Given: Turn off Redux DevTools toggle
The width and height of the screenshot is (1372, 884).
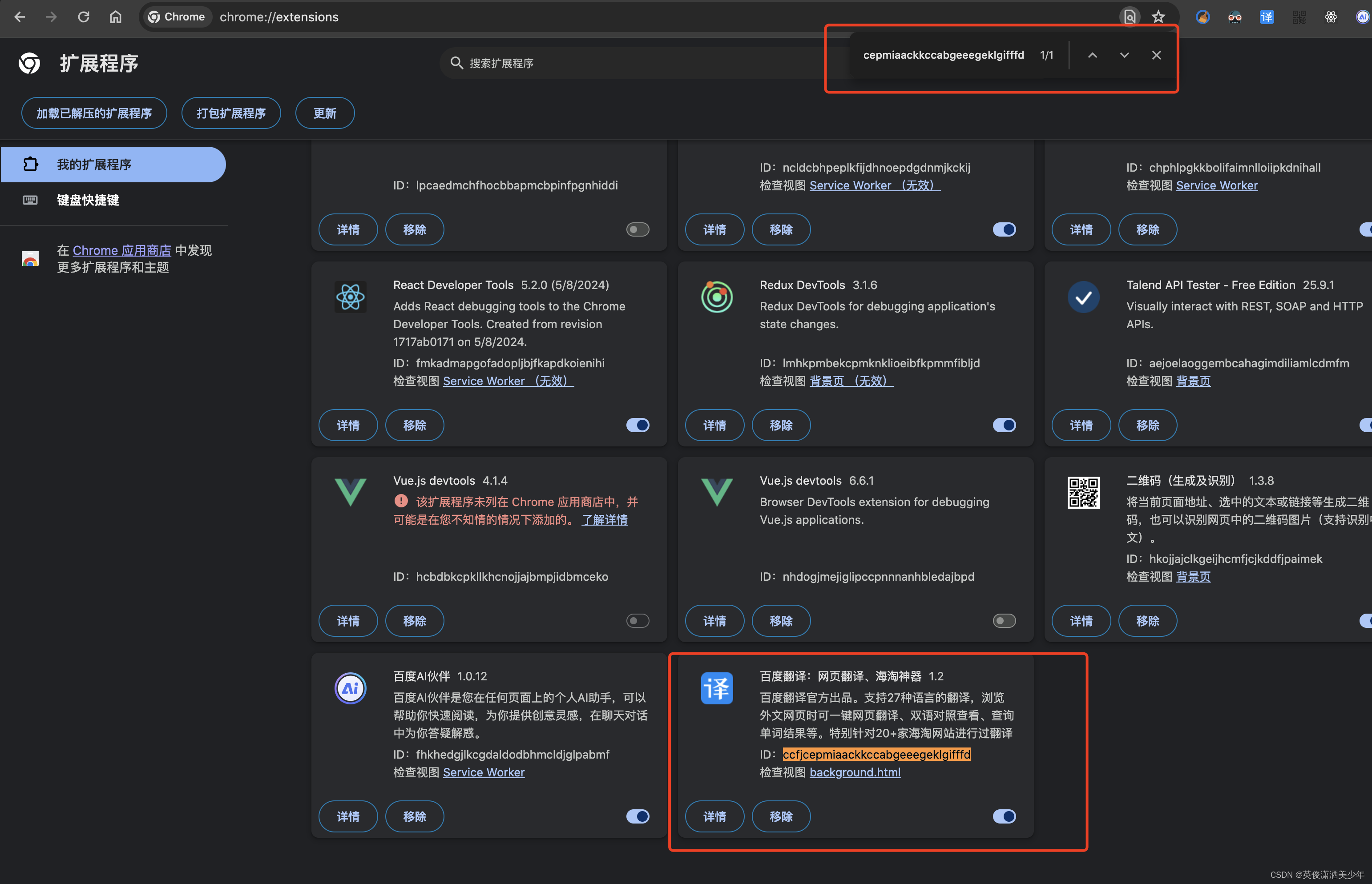Looking at the screenshot, I should [x=1004, y=426].
